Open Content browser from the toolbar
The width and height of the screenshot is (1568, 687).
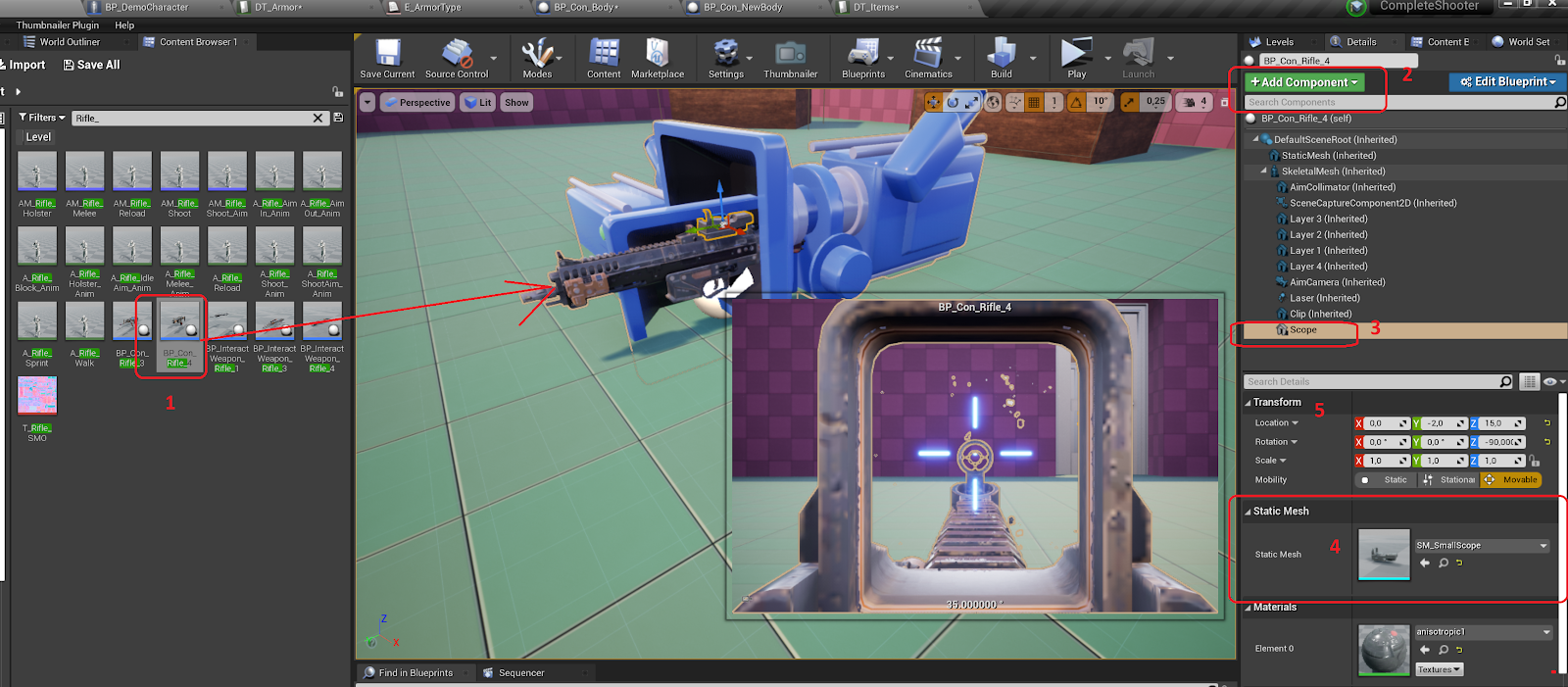tap(604, 58)
